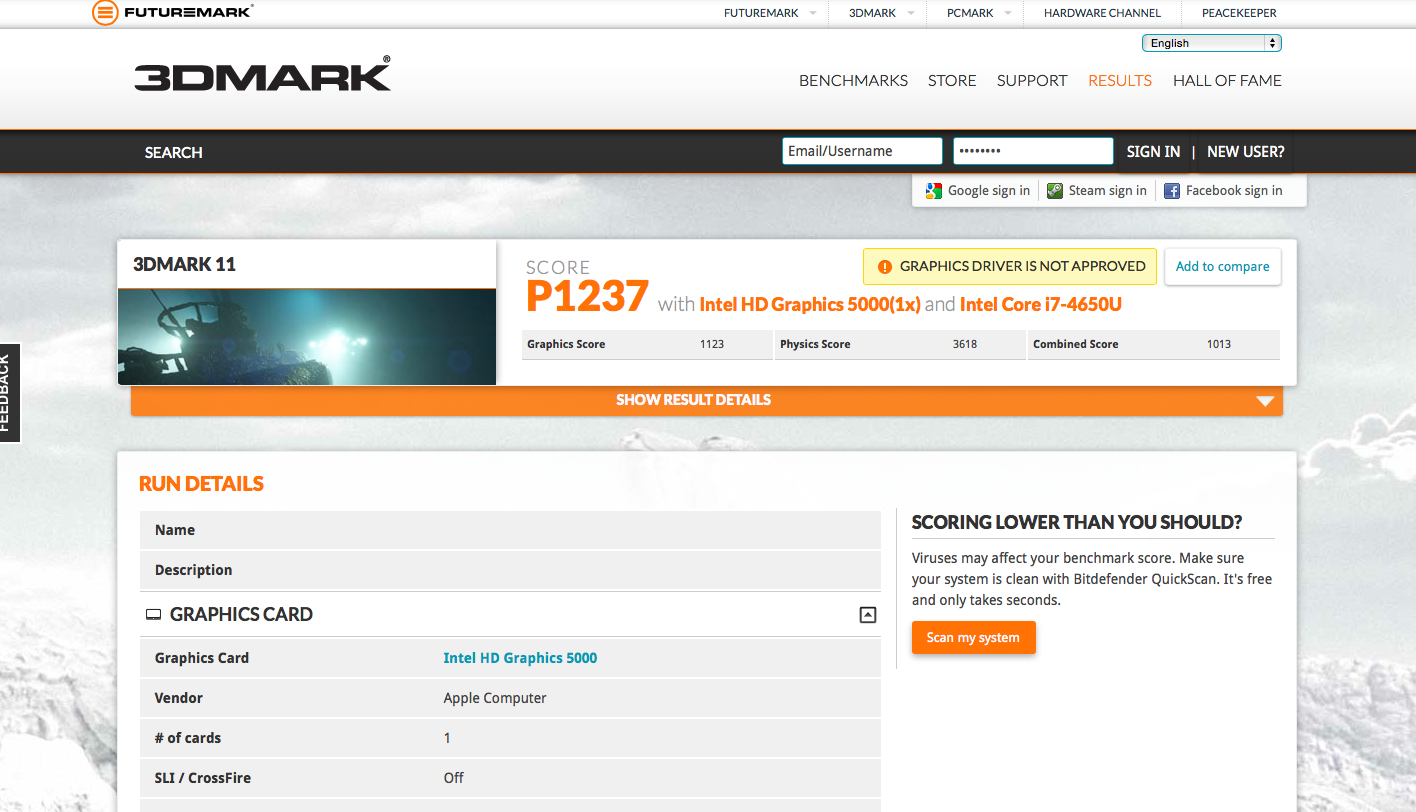1416x812 pixels.
Task: Click Physics Score value 3618
Action: coord(965,344)
